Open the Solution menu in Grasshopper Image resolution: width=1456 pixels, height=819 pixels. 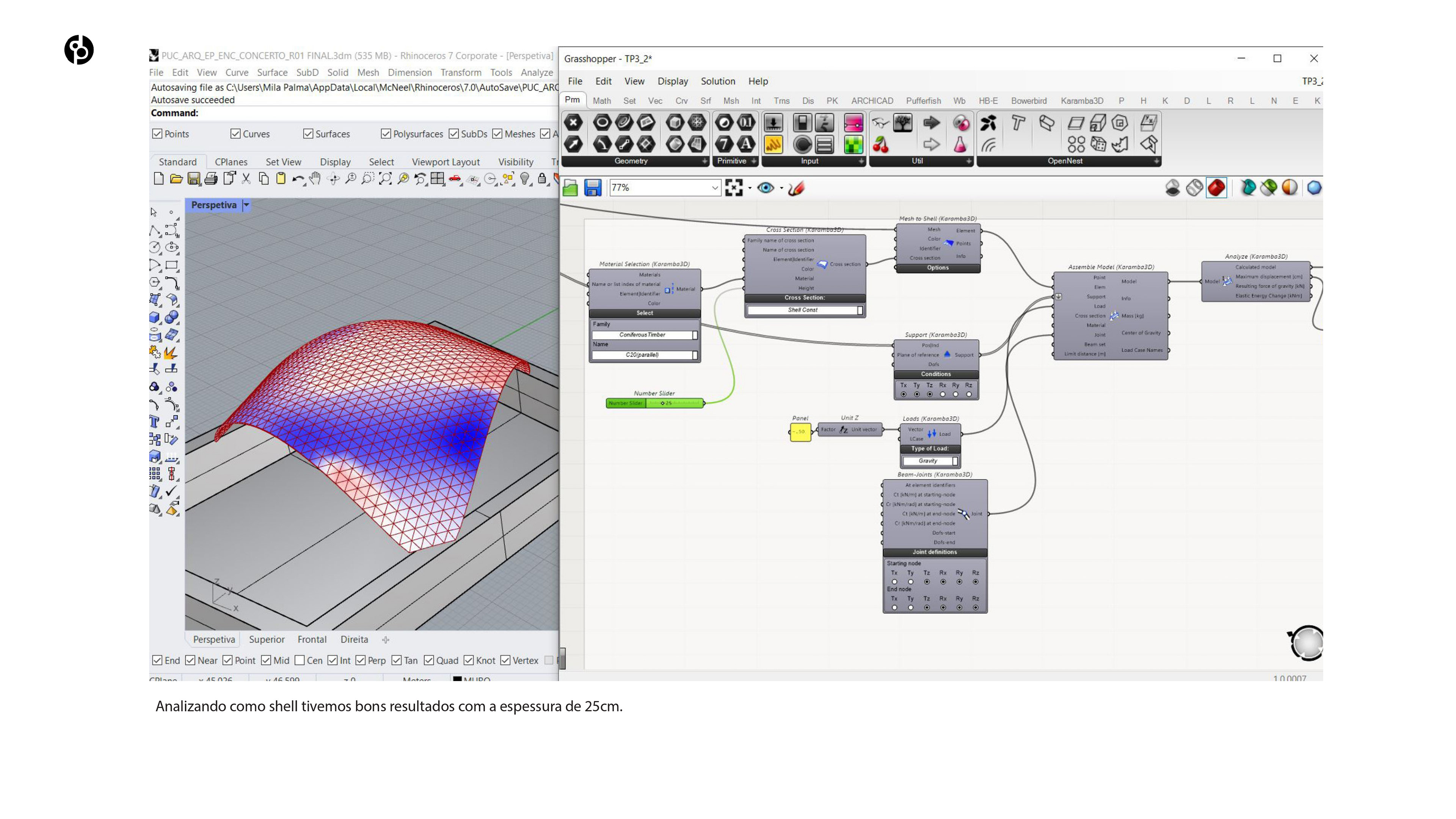pos(717,81)
